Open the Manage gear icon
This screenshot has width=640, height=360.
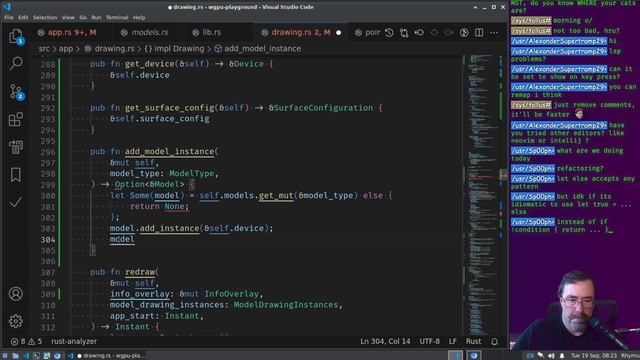pos(16,321)
